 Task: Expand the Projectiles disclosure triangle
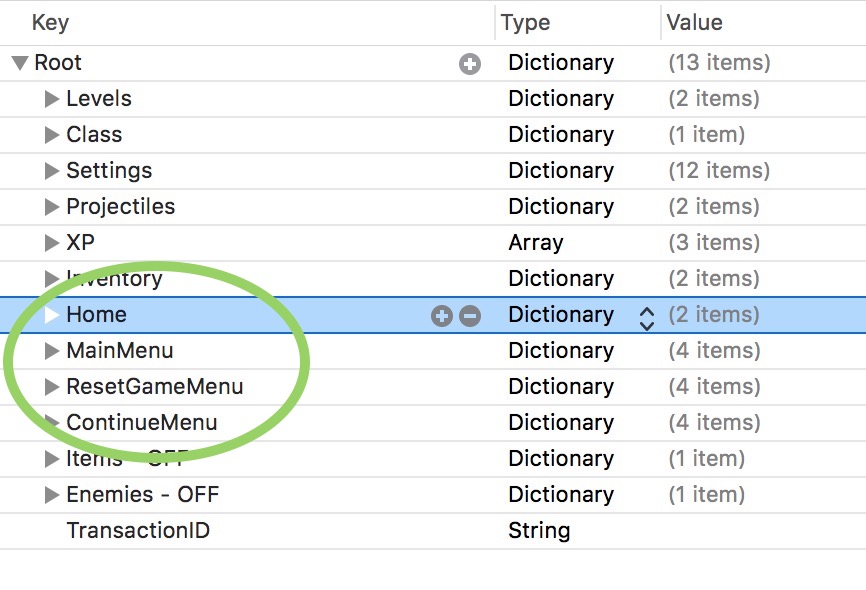[52, 207]
